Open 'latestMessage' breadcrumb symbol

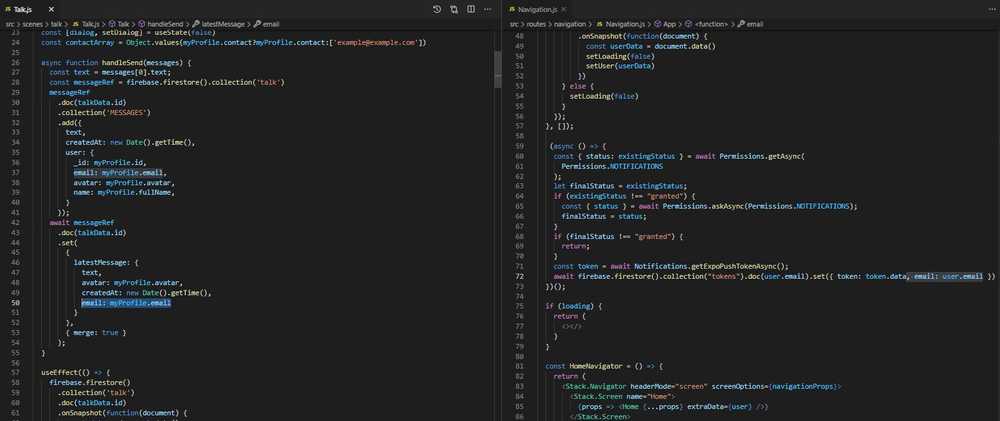click(217, 24)
